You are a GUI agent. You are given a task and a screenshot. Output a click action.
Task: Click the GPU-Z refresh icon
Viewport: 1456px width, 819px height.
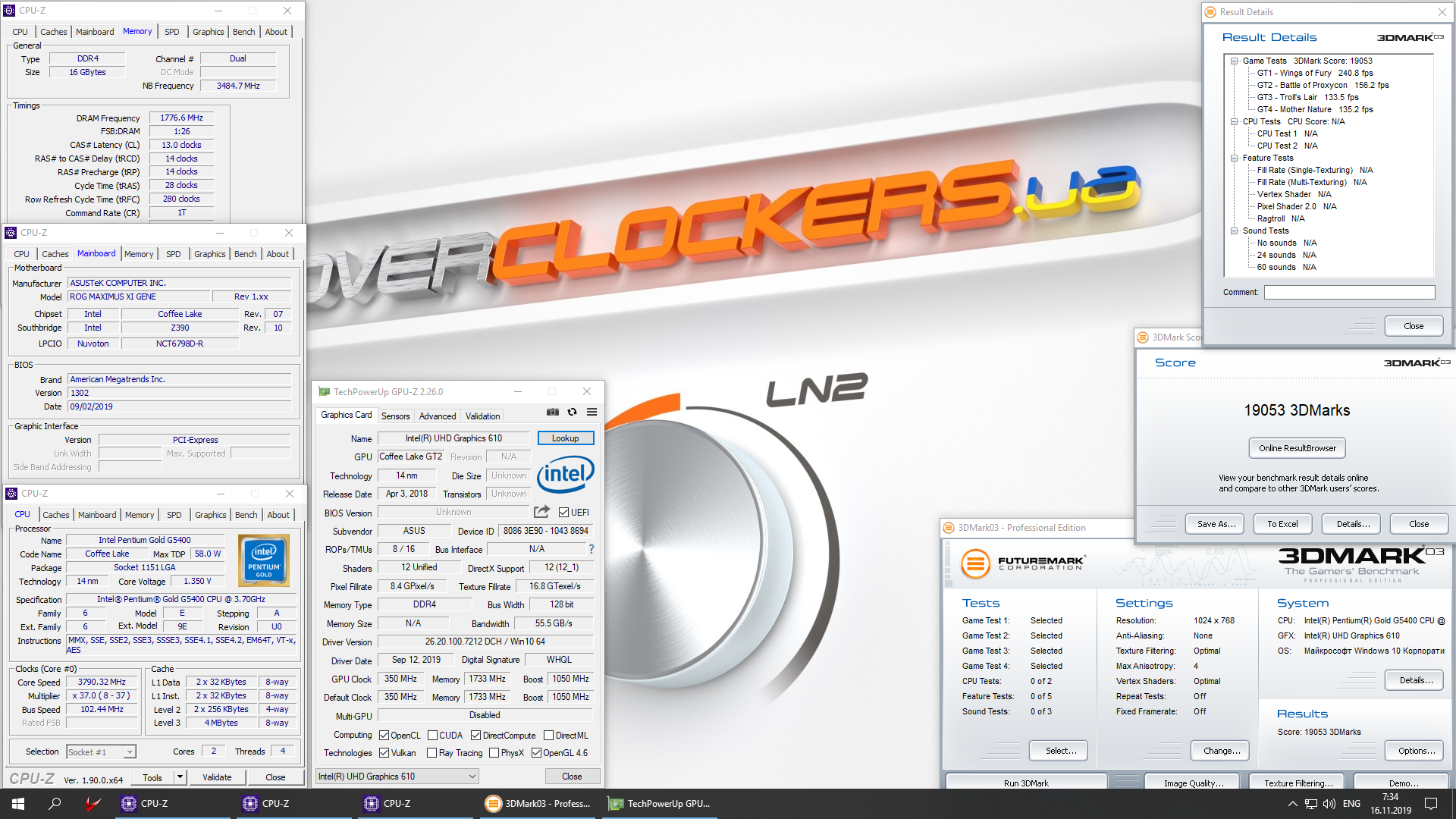pos(573,412)
